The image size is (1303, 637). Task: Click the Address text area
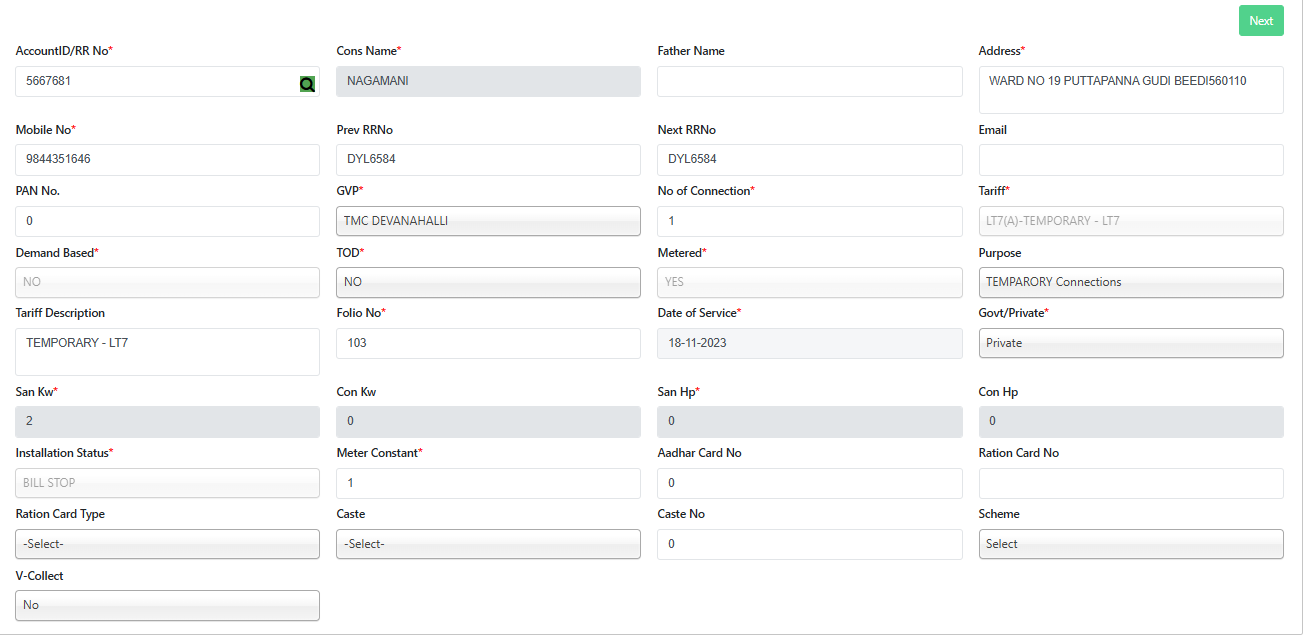pos(1131,90)
